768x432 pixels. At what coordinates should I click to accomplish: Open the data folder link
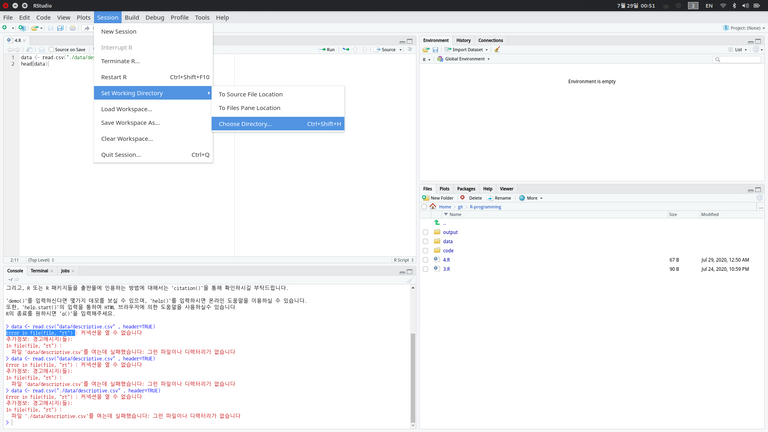(x=448, y=241)
